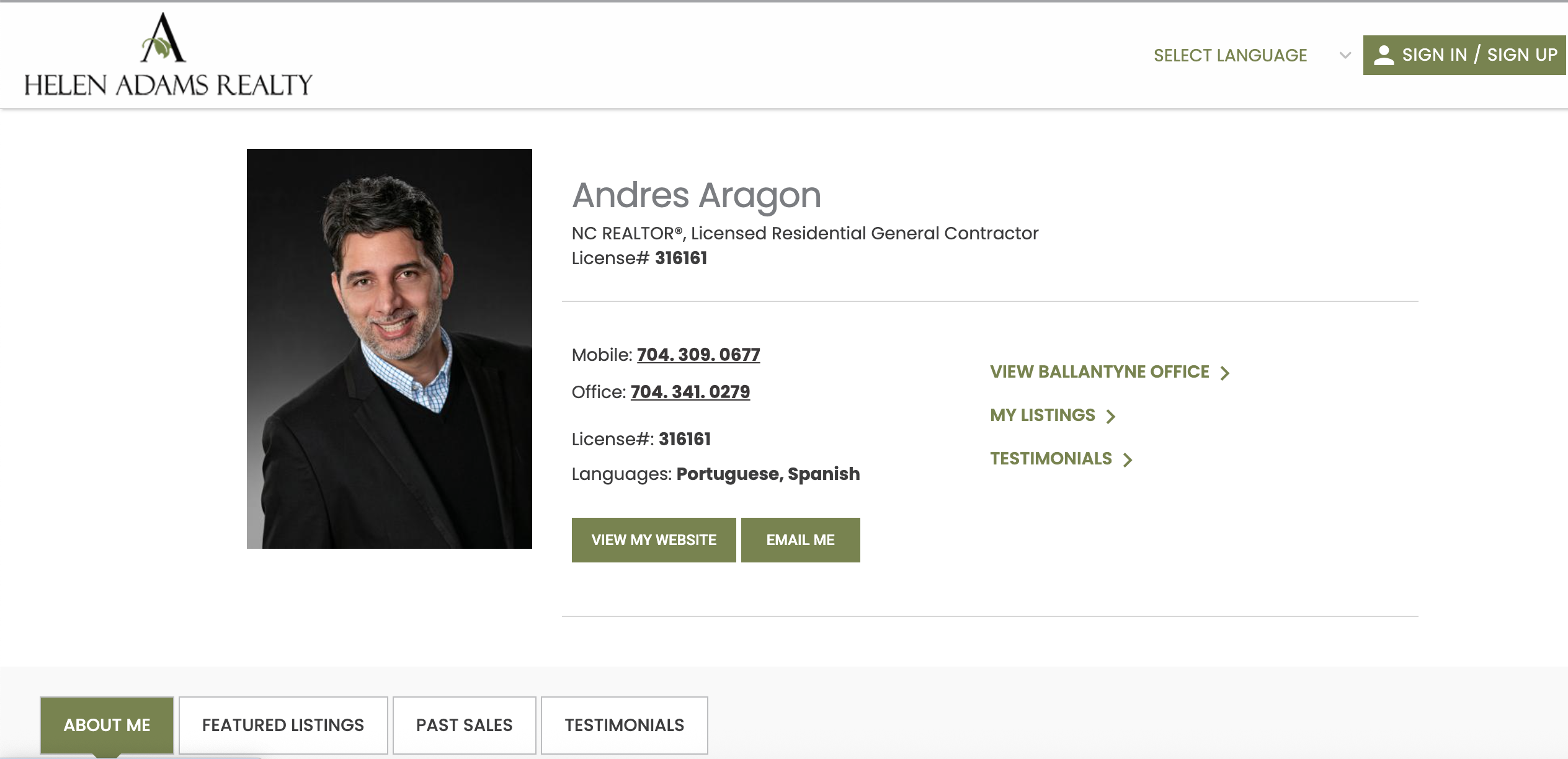Switch to the Featured Listings tab
This screenshot has height=759, width=1568.
pyautogui.click(x=283, y=725)
